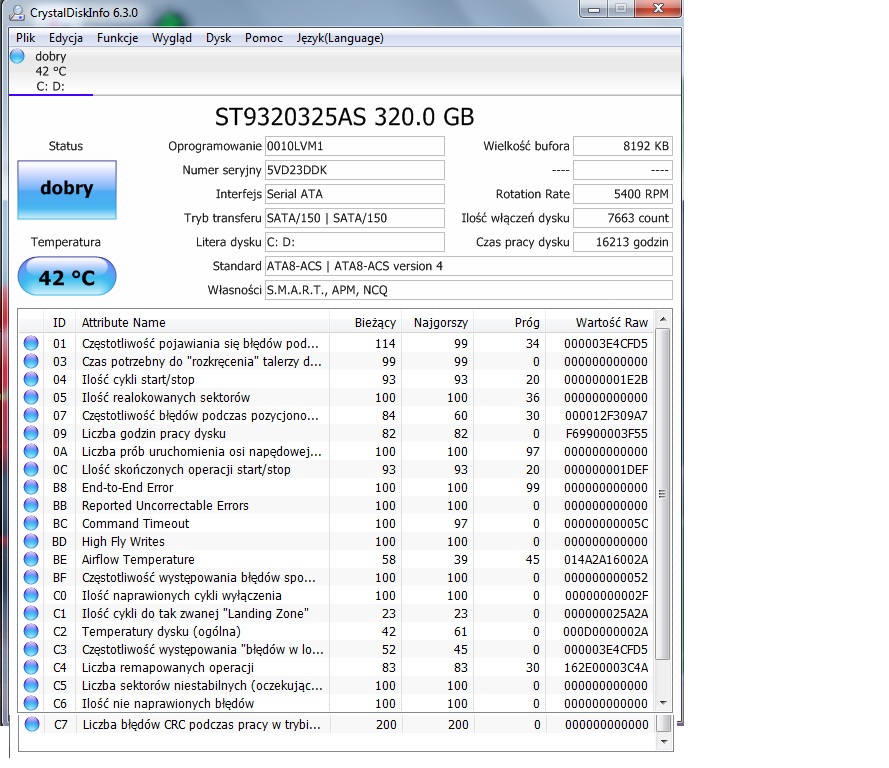Click status orb for attribute C5

tap(31, 685)
